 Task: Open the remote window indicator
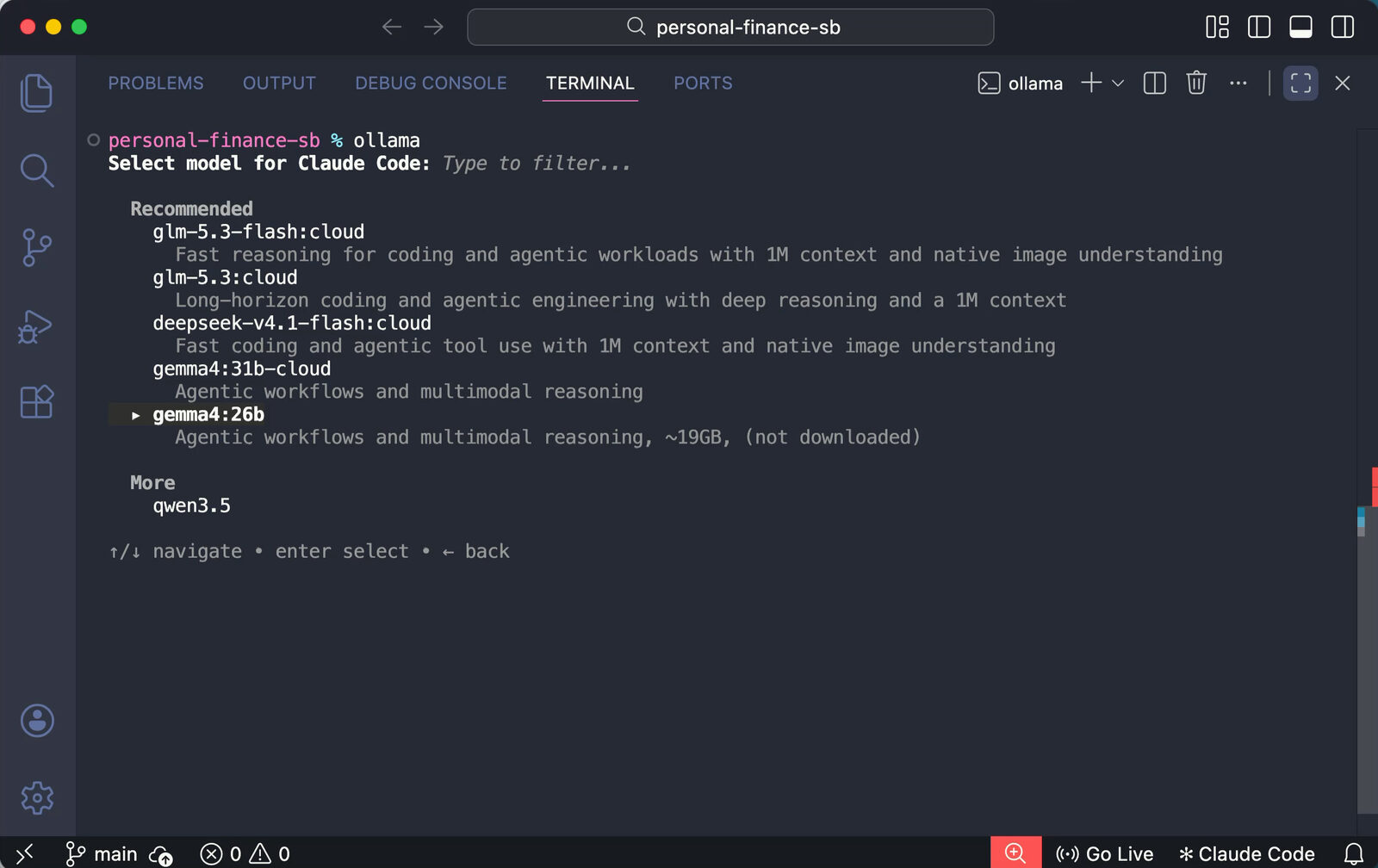point(25,853)
